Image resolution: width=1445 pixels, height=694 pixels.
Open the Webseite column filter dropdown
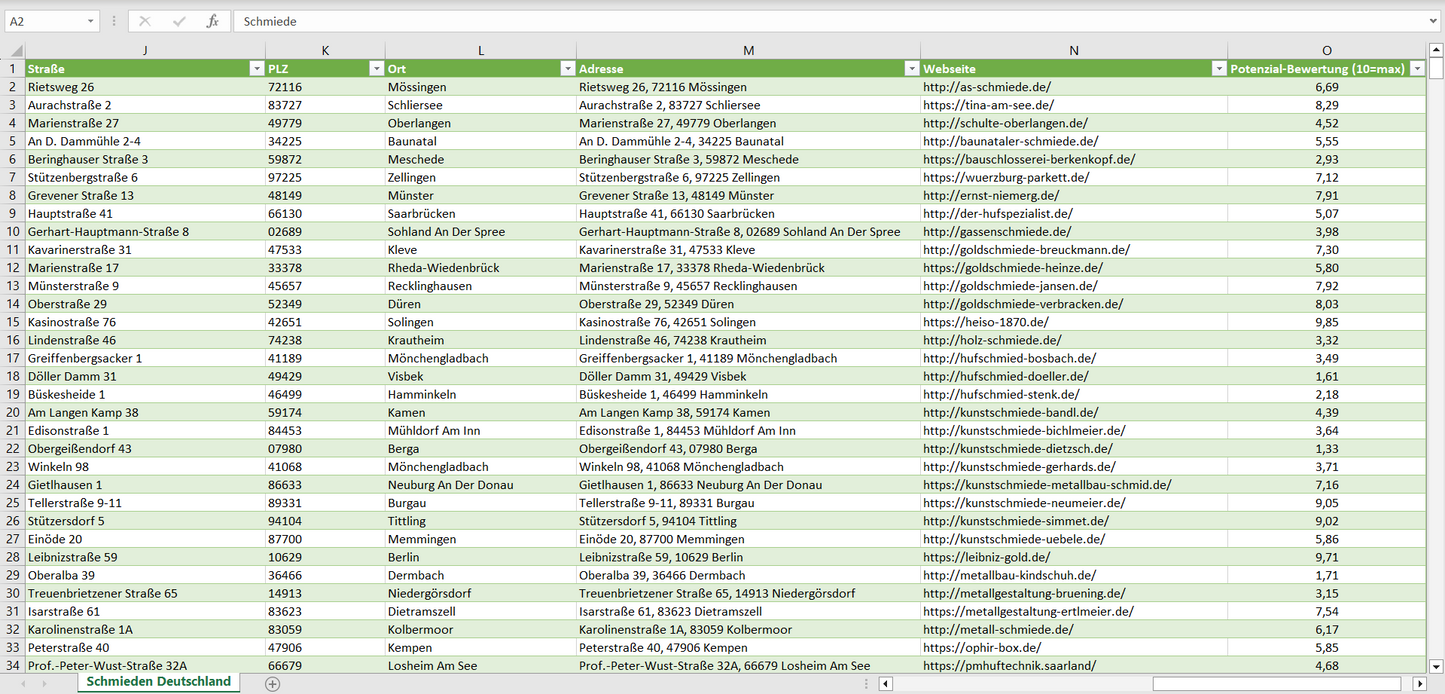pyautogui.click(x=1218, y=69)
